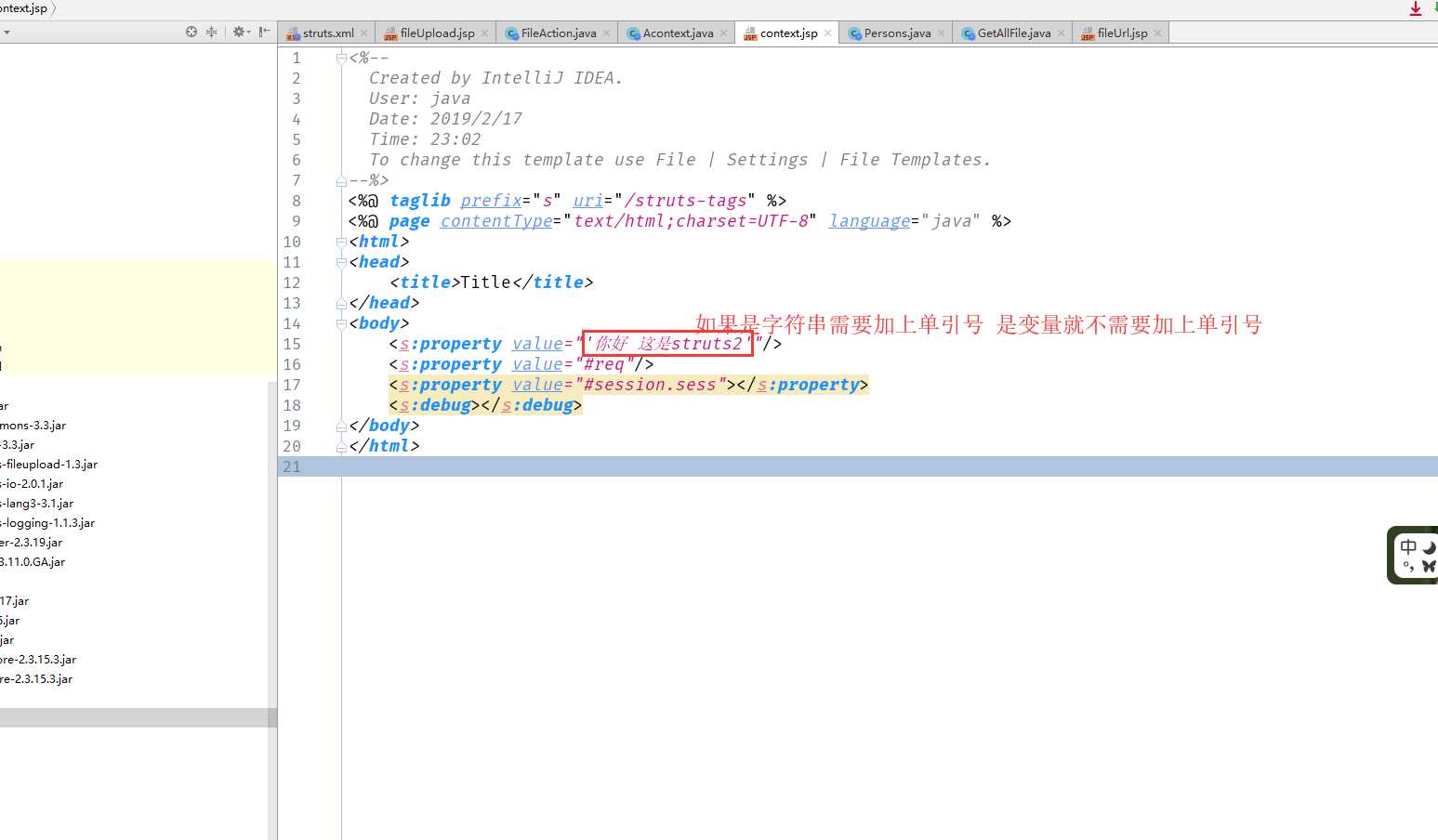Close the fileUpload.jsp tab

(485, 33)
